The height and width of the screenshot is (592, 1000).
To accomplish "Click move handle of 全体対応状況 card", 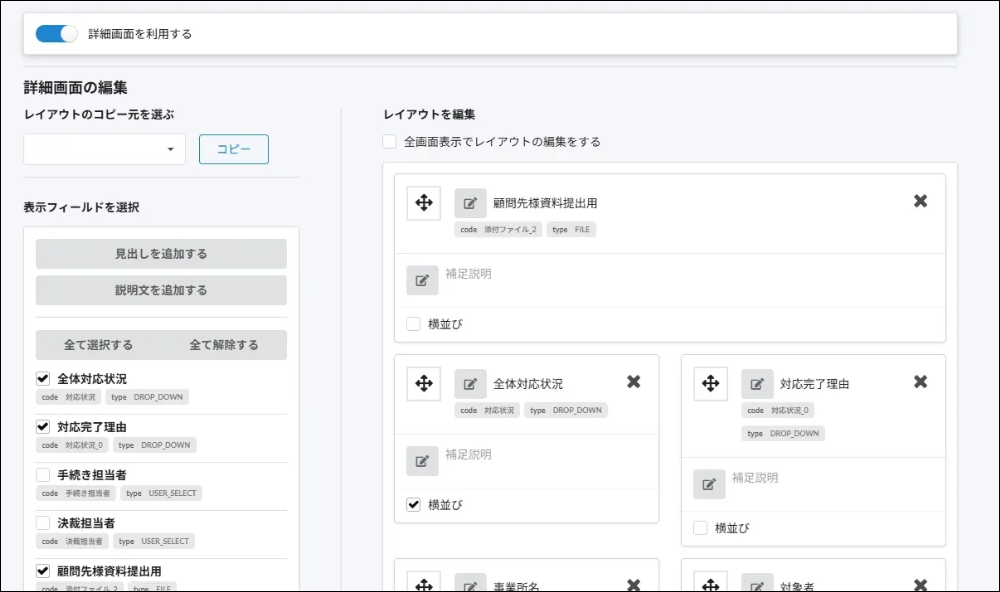I will click(424, 383).
